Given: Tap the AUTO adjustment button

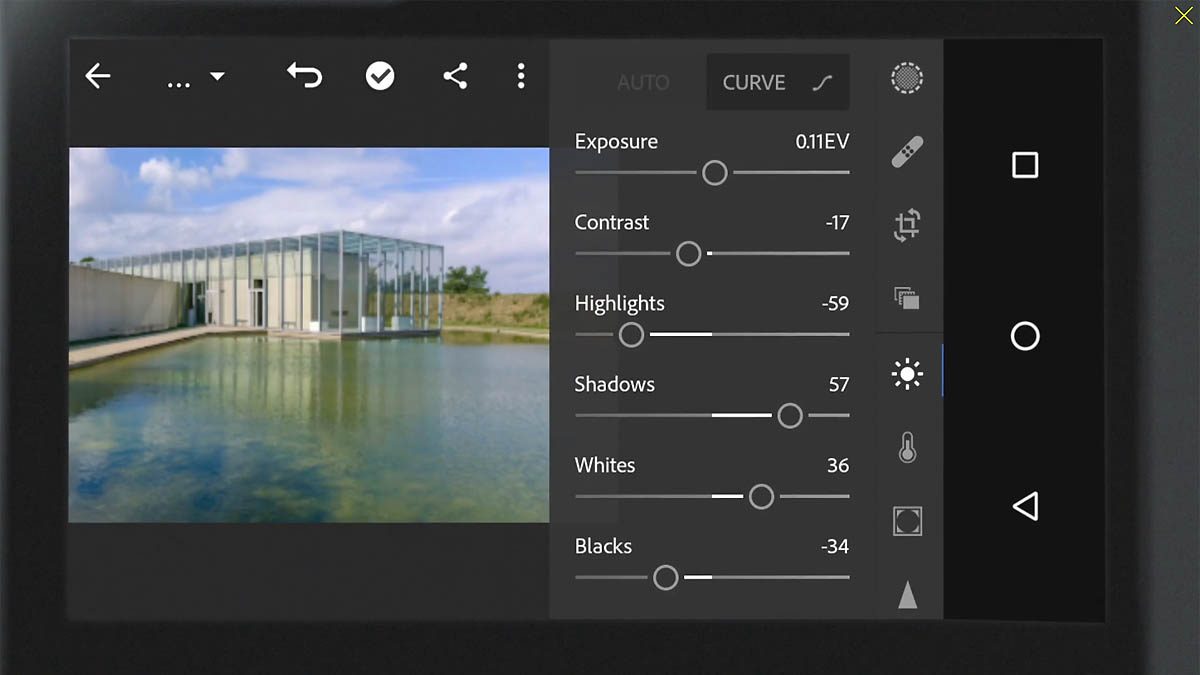Looking at the screenshot, I should point(643,83).
